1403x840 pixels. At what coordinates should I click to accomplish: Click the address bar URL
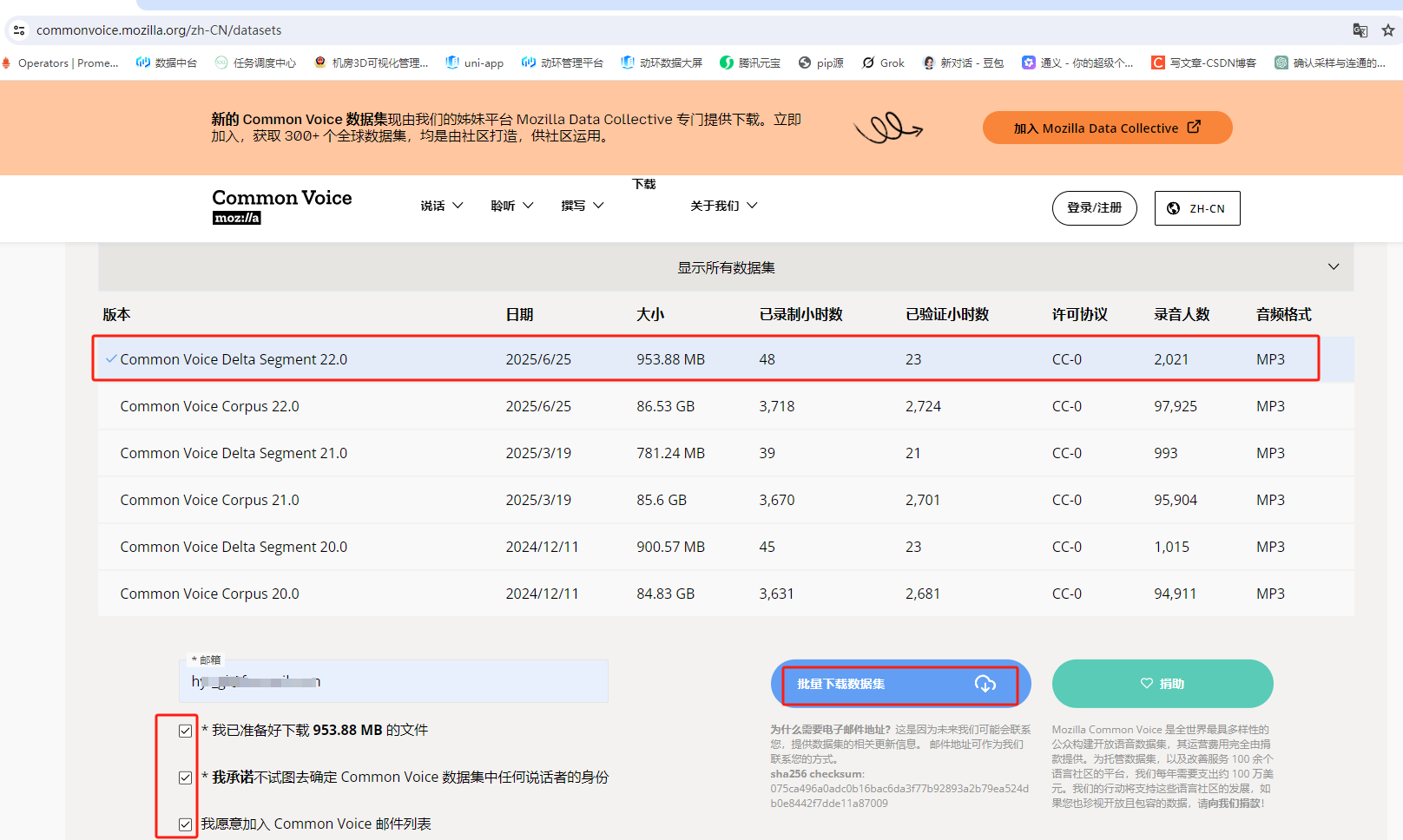159,30
